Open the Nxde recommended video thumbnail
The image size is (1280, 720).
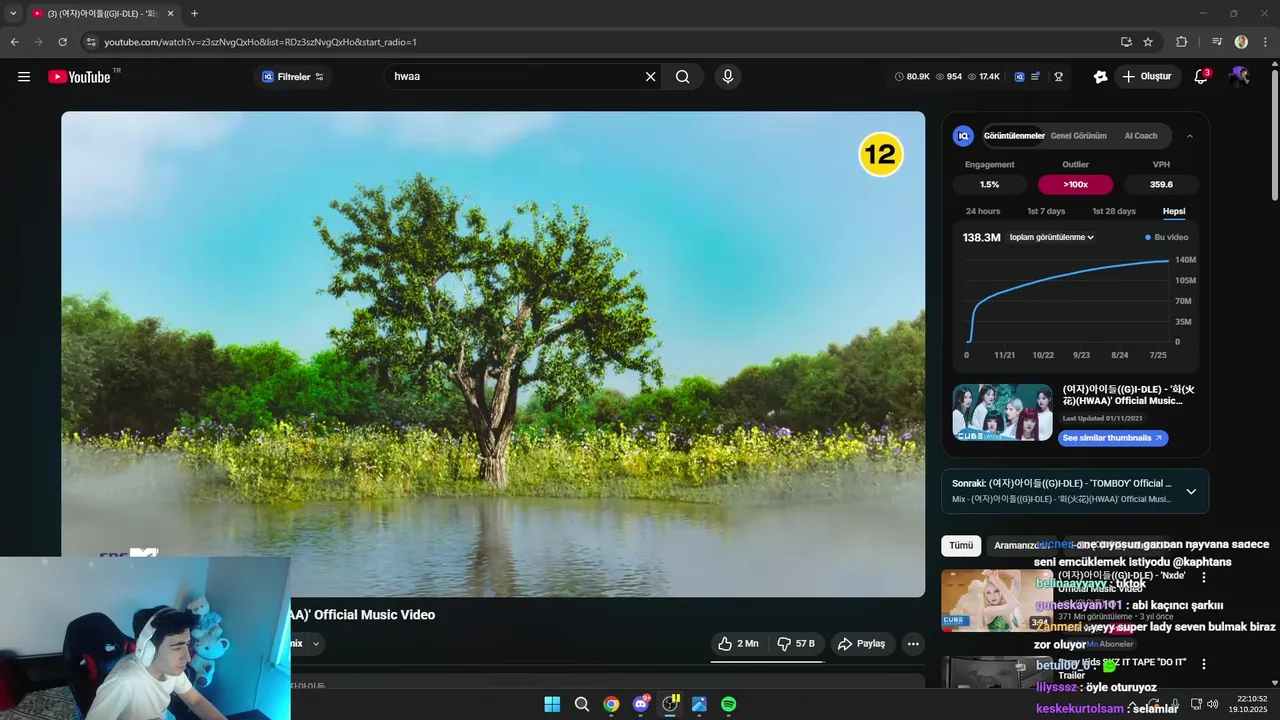pos(997,600)
